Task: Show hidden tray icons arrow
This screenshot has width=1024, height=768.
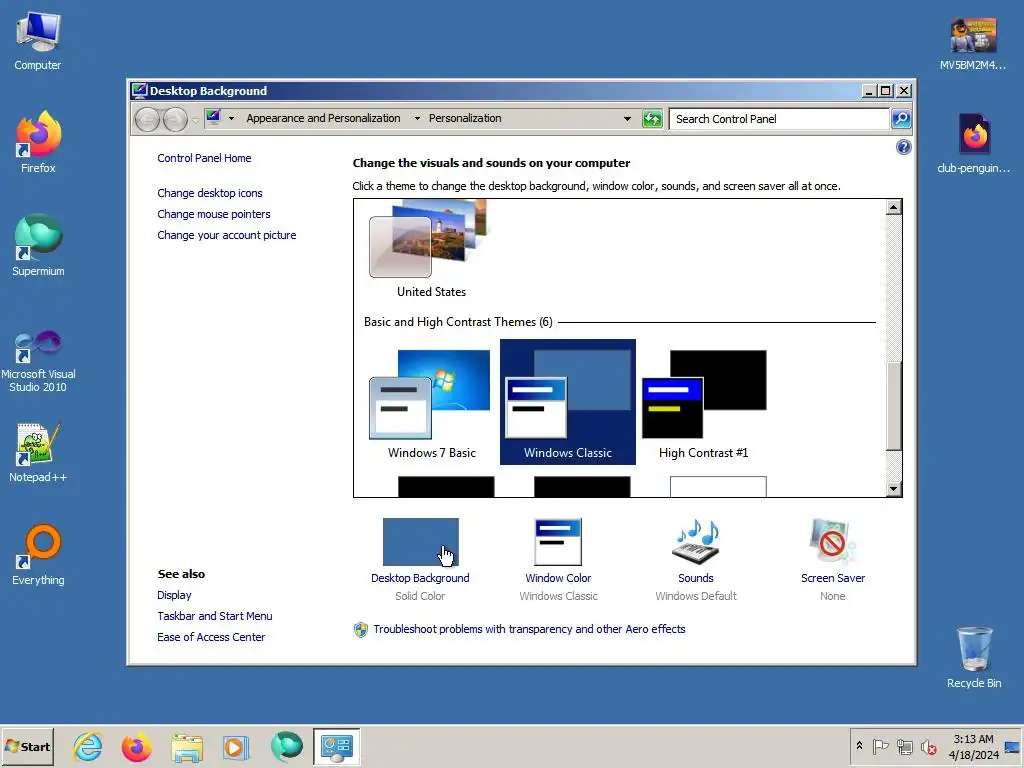Action: (859, 746)
